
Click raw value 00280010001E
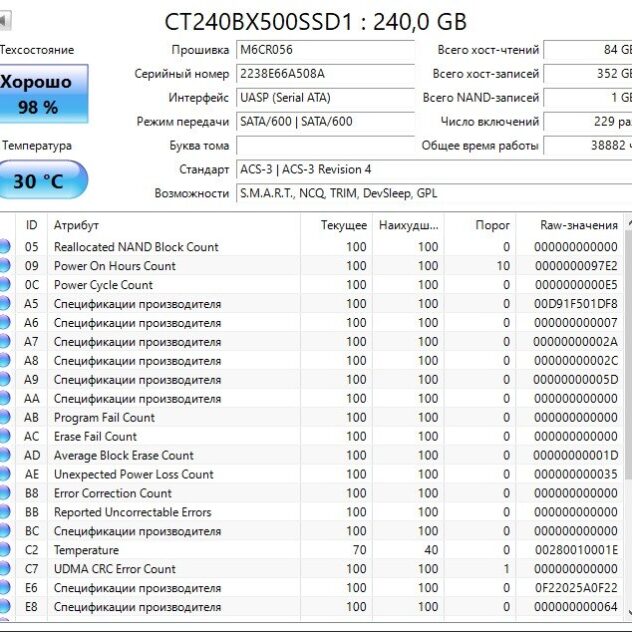pyautogui.click(x=576, y=550)
